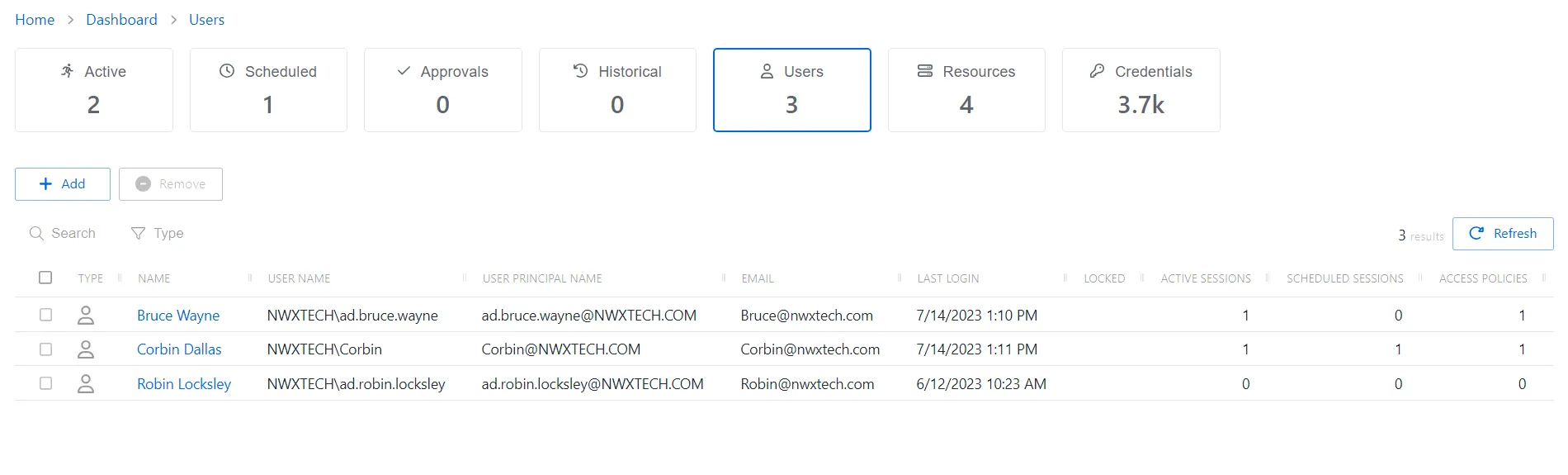
Task: Open Bruce Wayne user link
Action: (178, 316)
